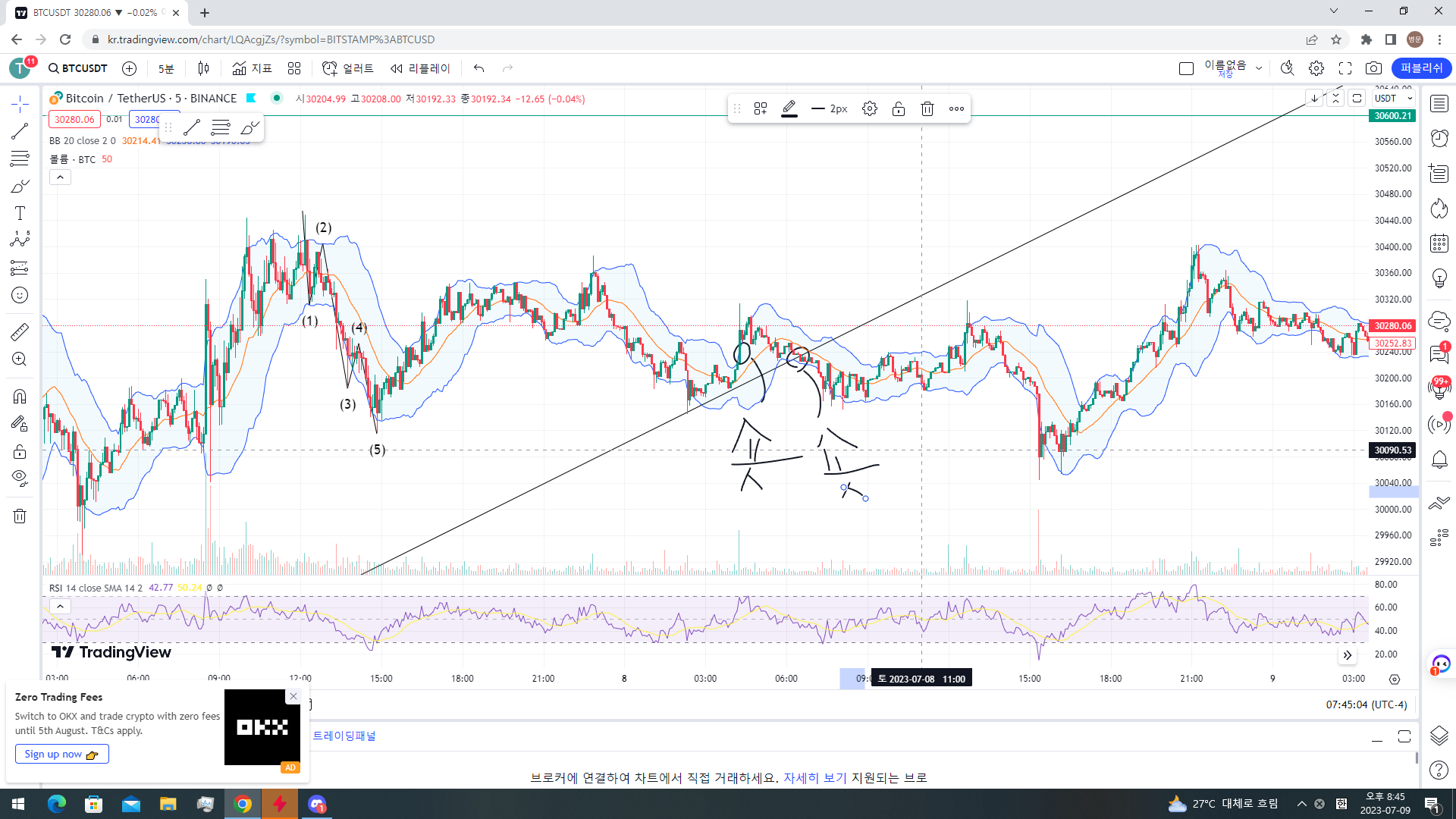The height and width of the screenshot is (819, 1456).
Task: Lock all drawing tools in left toolbar
Action: (20, 452)
